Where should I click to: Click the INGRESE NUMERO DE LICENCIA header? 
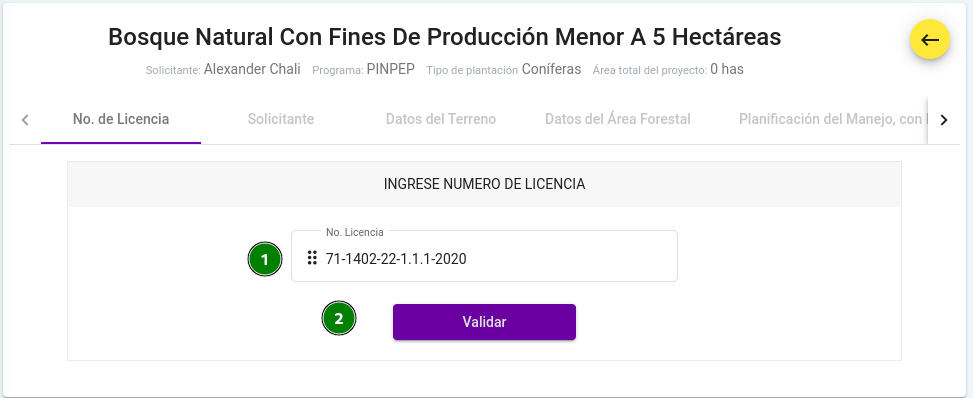click(x=484, y=184)
